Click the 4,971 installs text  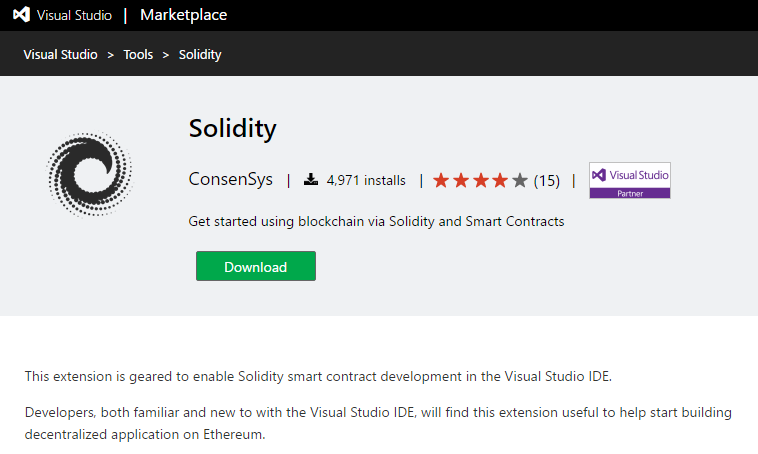366,181
